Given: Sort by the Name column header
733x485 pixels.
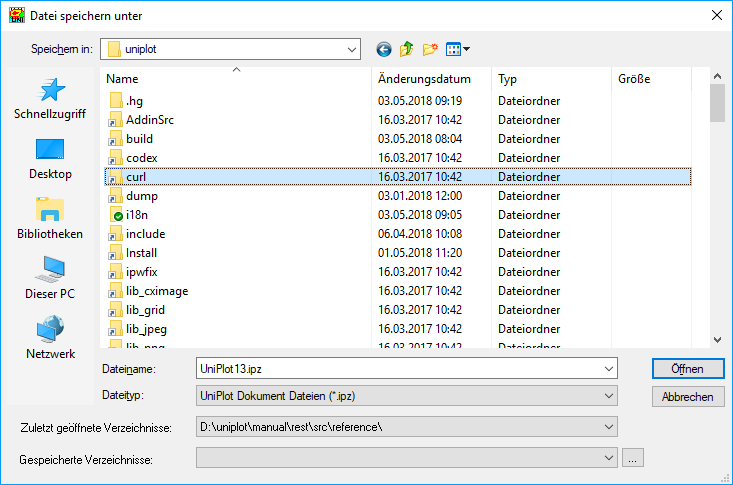Looking at the screenshot, I should point(122,79).
